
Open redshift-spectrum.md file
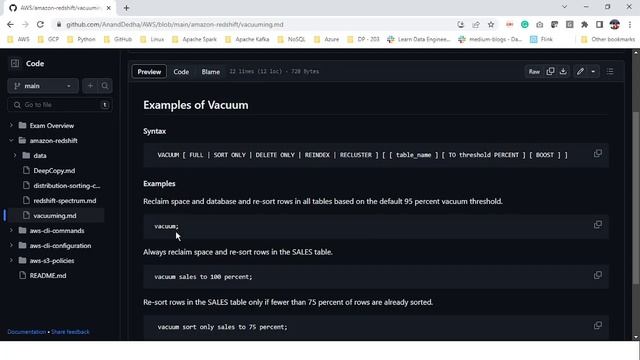tap(64, 201)
